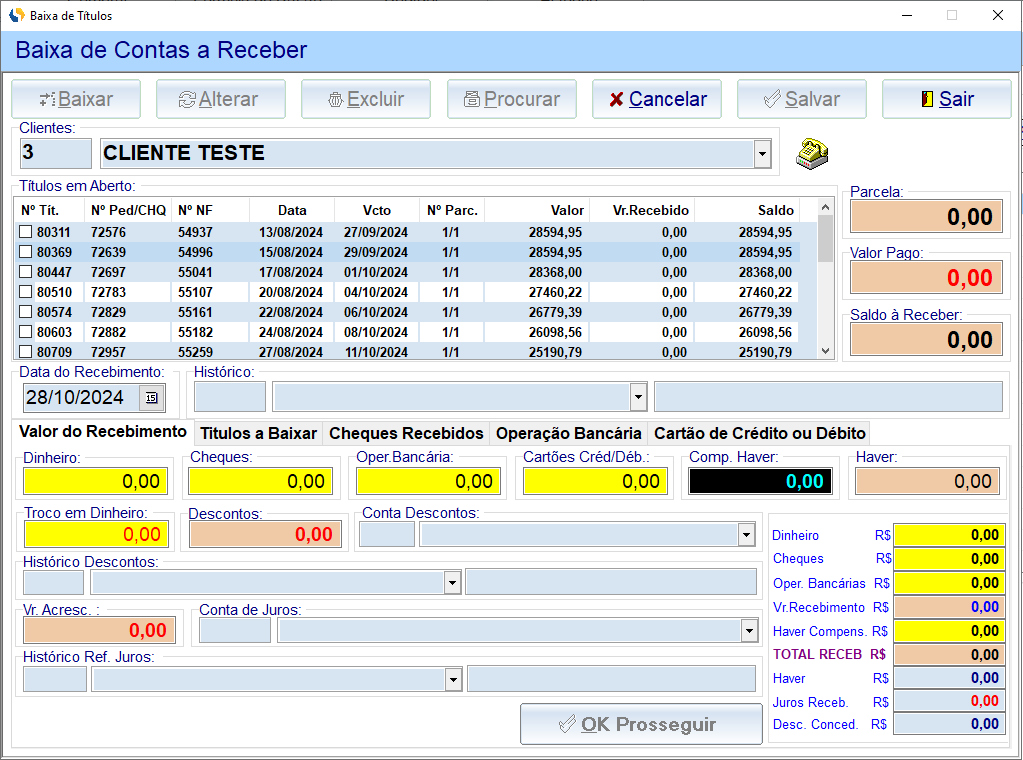1023x760 pixels.
Task: Click the OK Prosseguir button
Action: coord(640,724)
